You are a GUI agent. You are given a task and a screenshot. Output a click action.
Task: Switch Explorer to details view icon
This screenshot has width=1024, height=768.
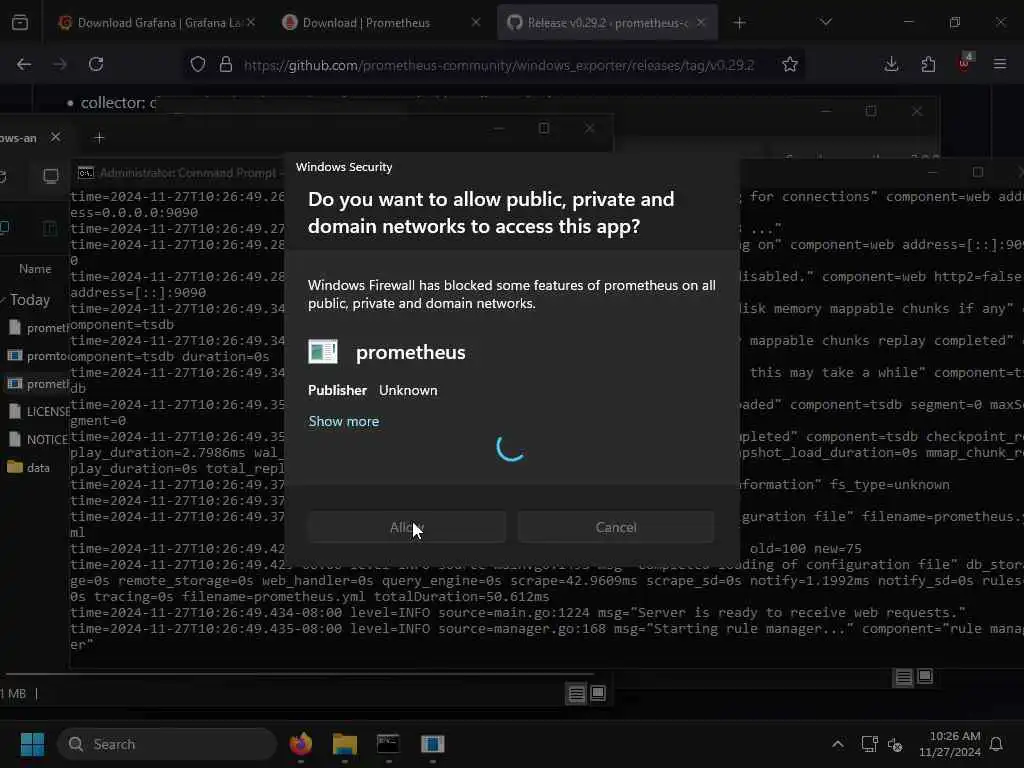pyautogui.click(x=576, y=694)
